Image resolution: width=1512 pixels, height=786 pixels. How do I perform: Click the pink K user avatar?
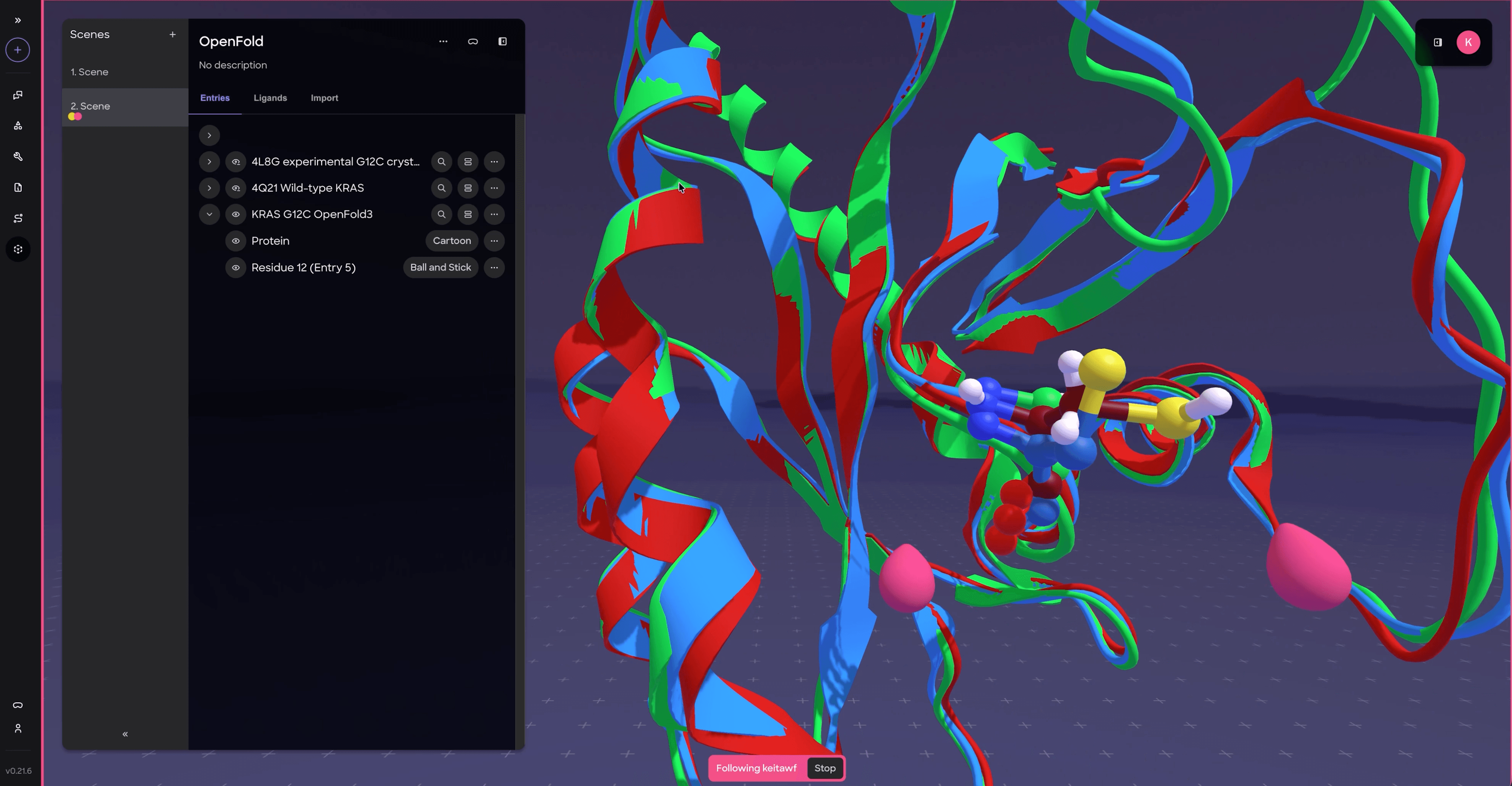tap(1468, 42)
